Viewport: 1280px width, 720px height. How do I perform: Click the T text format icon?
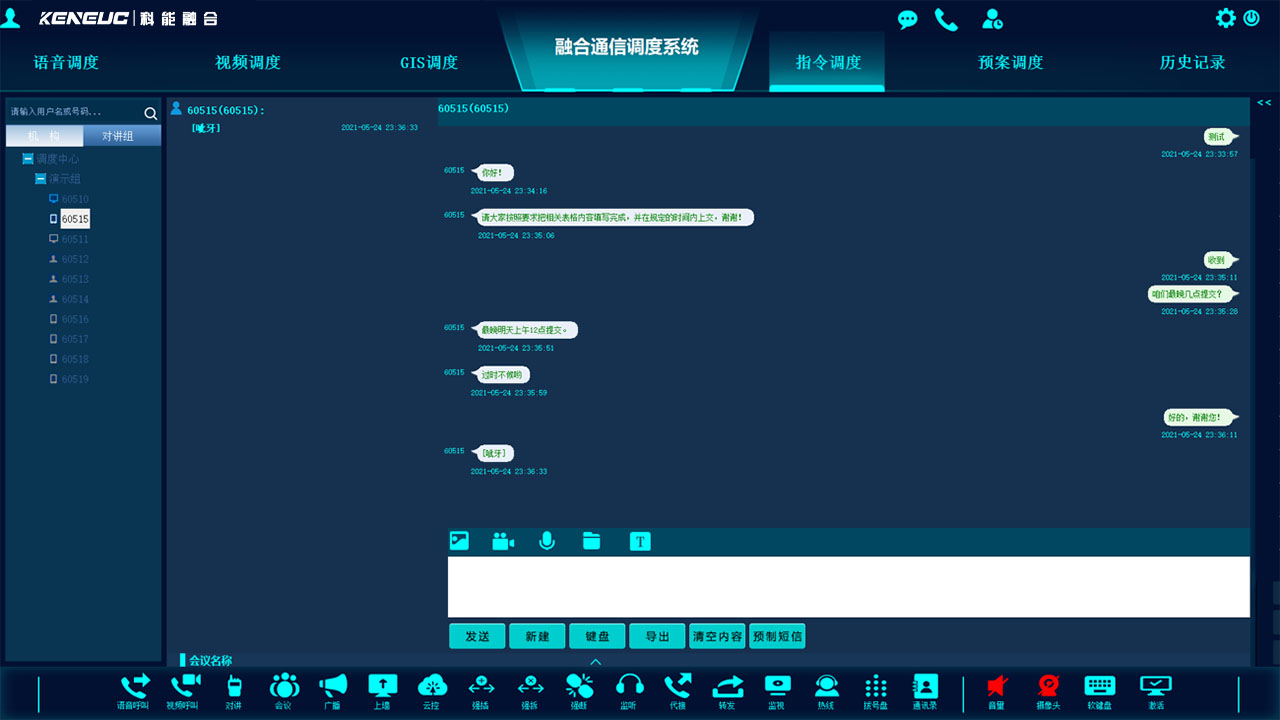pos(640,541)
